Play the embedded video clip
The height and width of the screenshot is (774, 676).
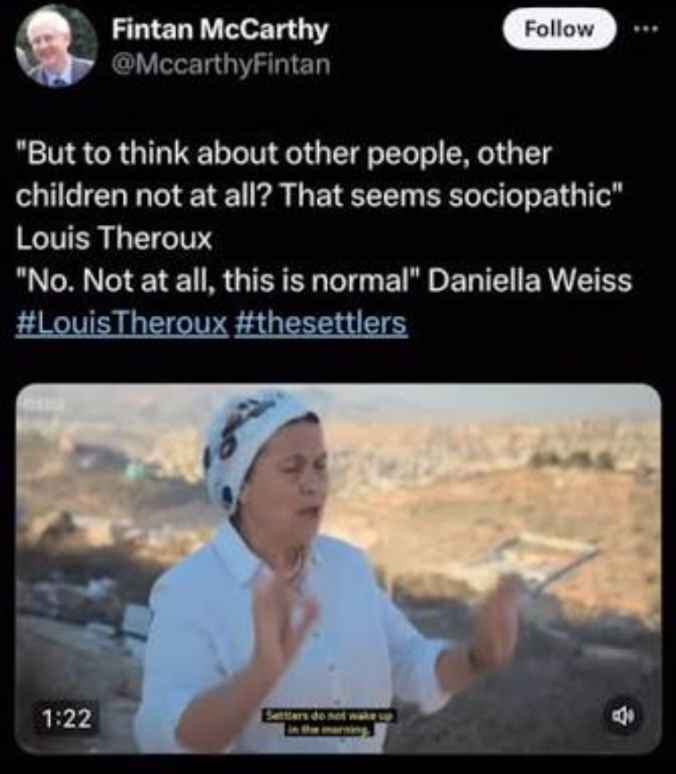[x=338, y=569]
